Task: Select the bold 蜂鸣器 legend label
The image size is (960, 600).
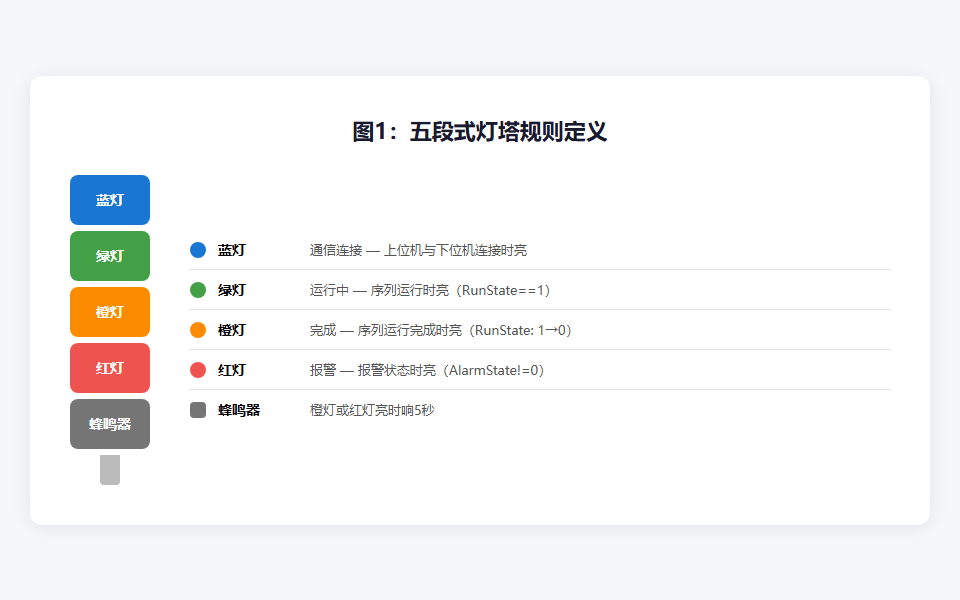Action: (x=239, y=410)
